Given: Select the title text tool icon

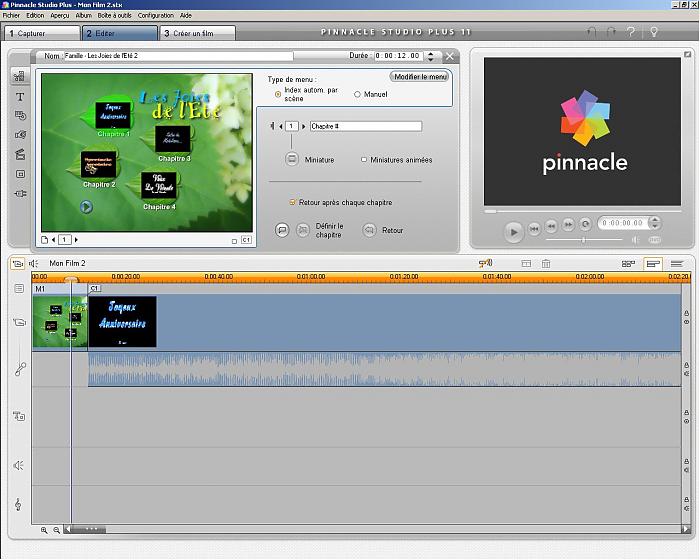Looking at the screenshot, I should (x=20, y=96).
